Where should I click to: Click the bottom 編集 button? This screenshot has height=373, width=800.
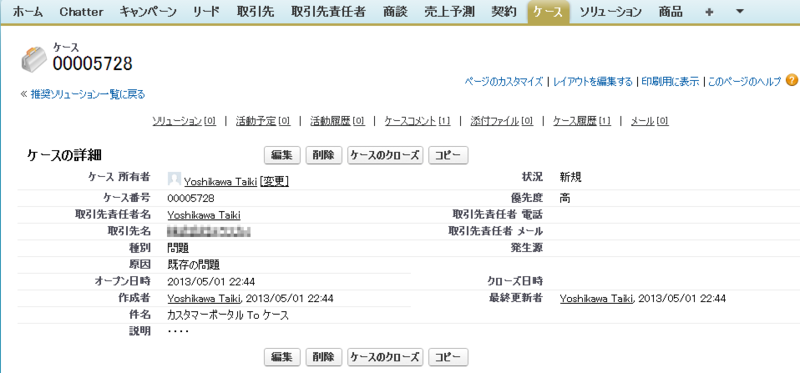282,357
